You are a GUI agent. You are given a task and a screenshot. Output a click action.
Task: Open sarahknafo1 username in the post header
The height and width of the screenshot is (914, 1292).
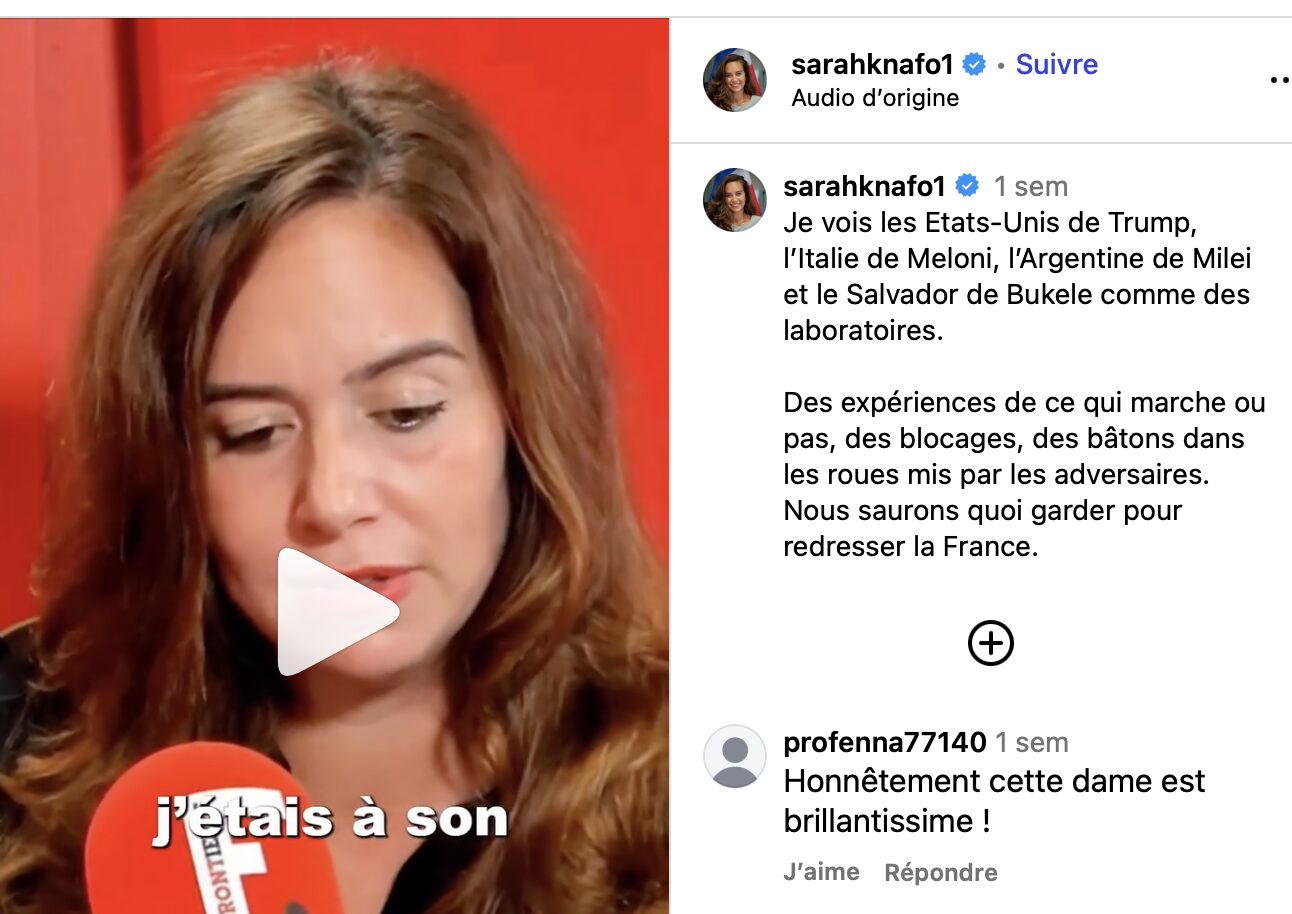point(873,65)
